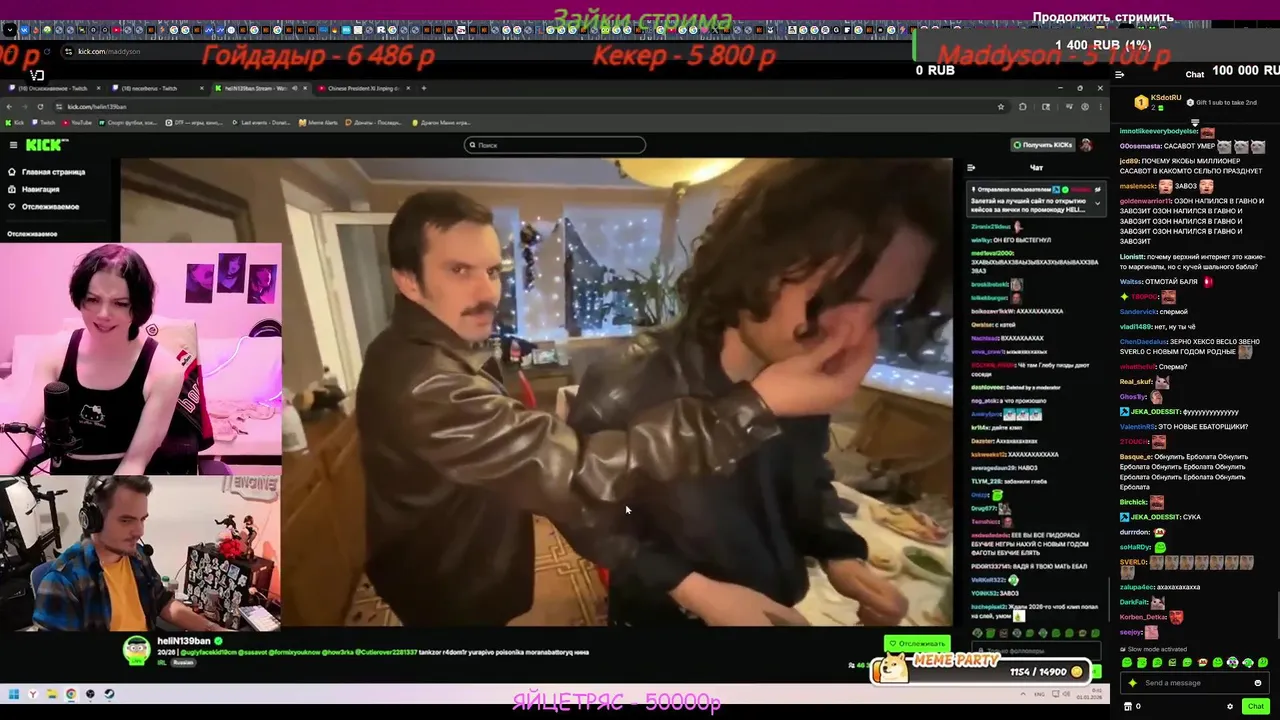Open KSdotRU leaderboard entry
This screenshot has width=1280, height=720.
[1158, 101]
